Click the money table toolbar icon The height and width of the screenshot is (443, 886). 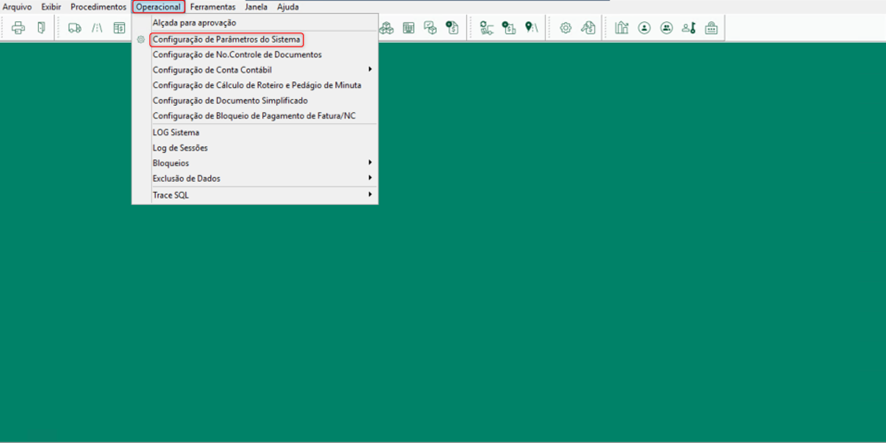click(119, 28)
